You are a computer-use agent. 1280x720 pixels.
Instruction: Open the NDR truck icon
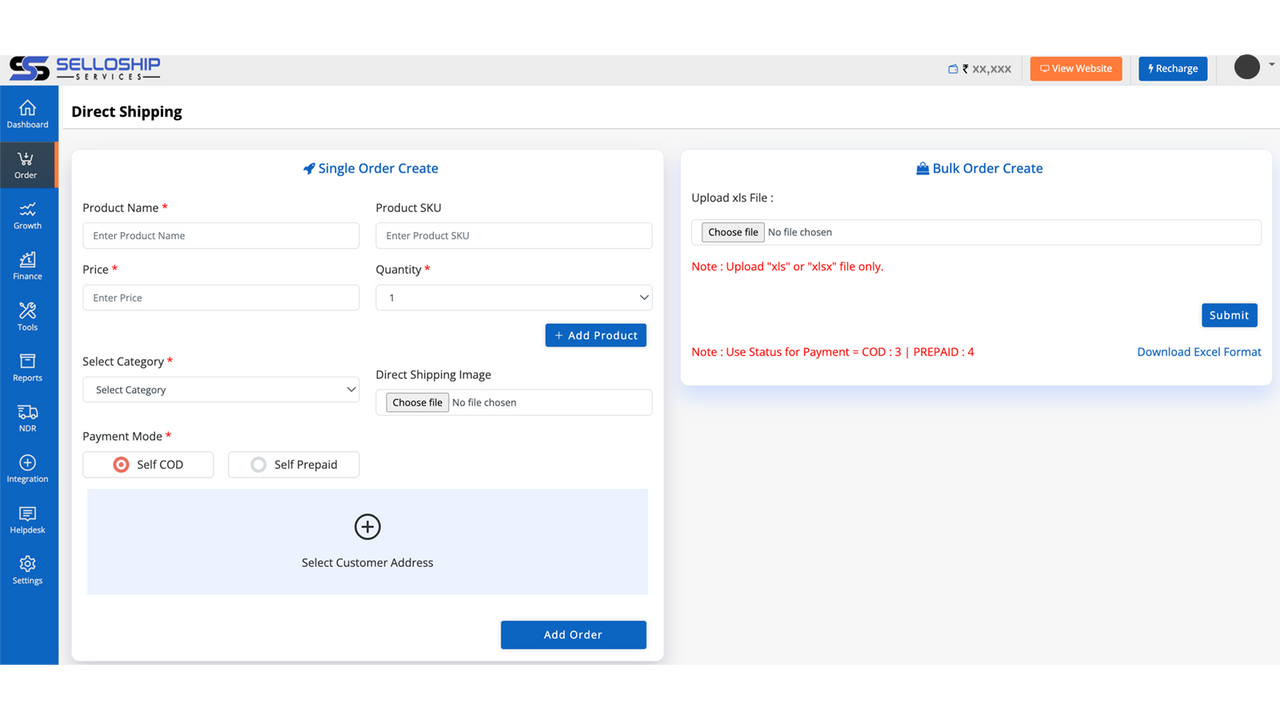point(28,412)
